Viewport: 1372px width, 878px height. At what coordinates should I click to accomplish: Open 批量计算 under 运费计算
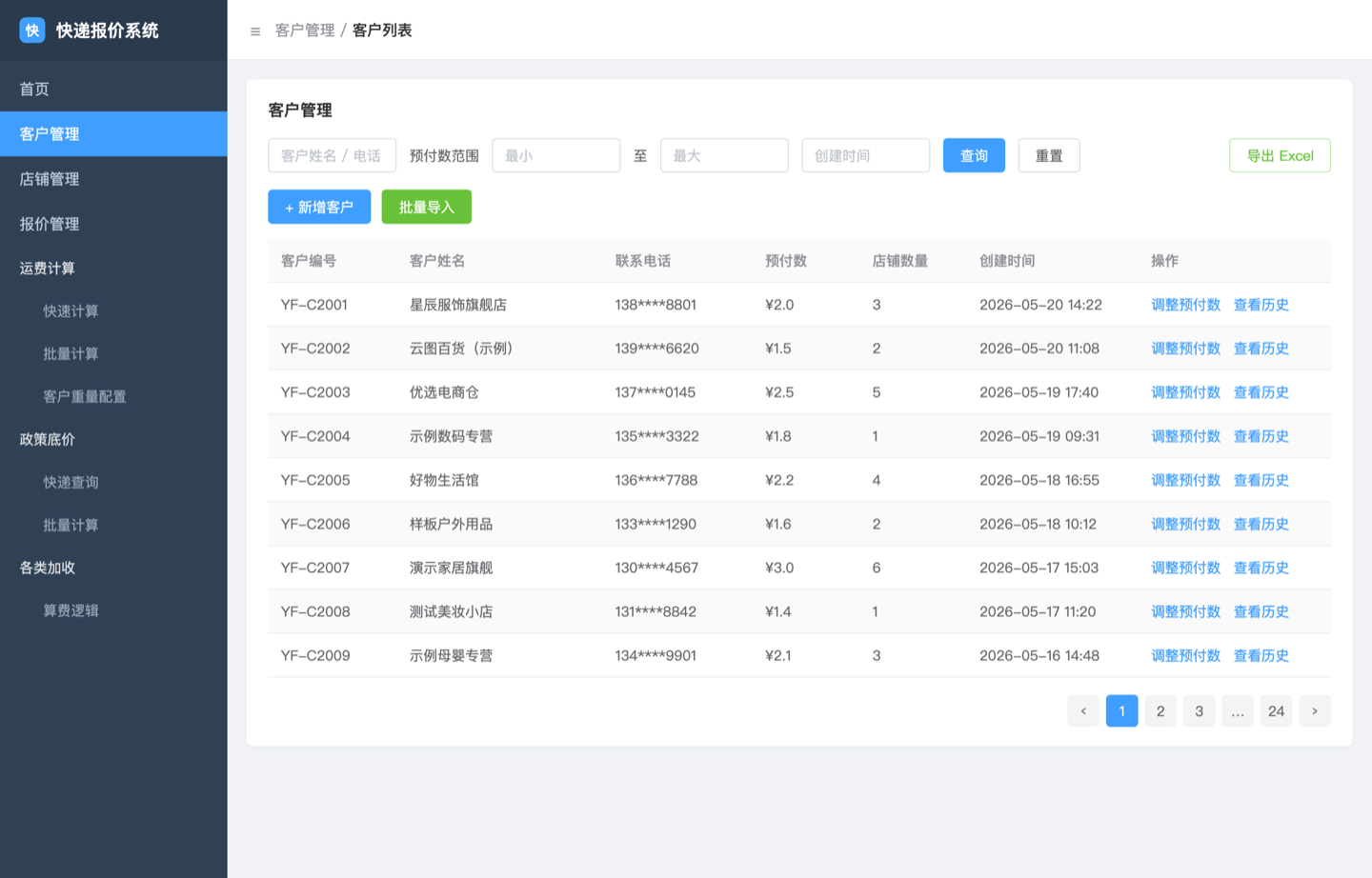click(x=113, y=353)
